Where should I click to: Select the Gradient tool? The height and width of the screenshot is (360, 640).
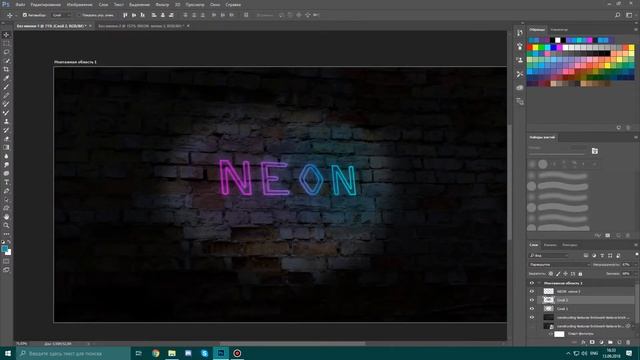(x=6, y=147)
